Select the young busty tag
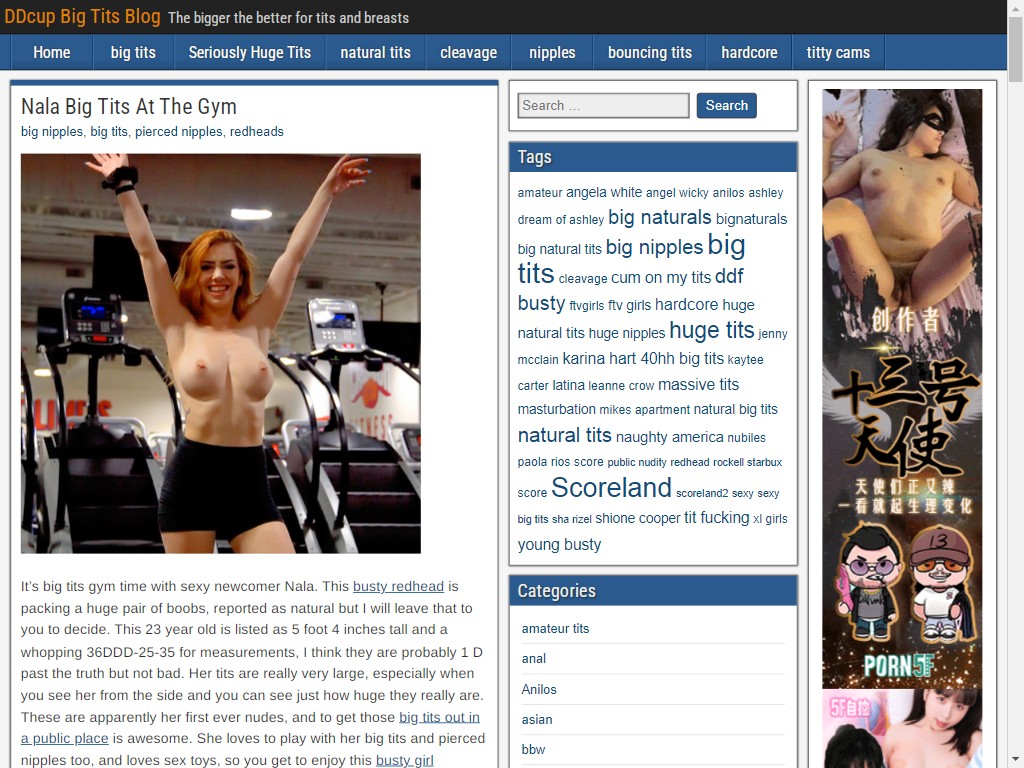This screenshot has height=768, width=1024. point(559,545)
